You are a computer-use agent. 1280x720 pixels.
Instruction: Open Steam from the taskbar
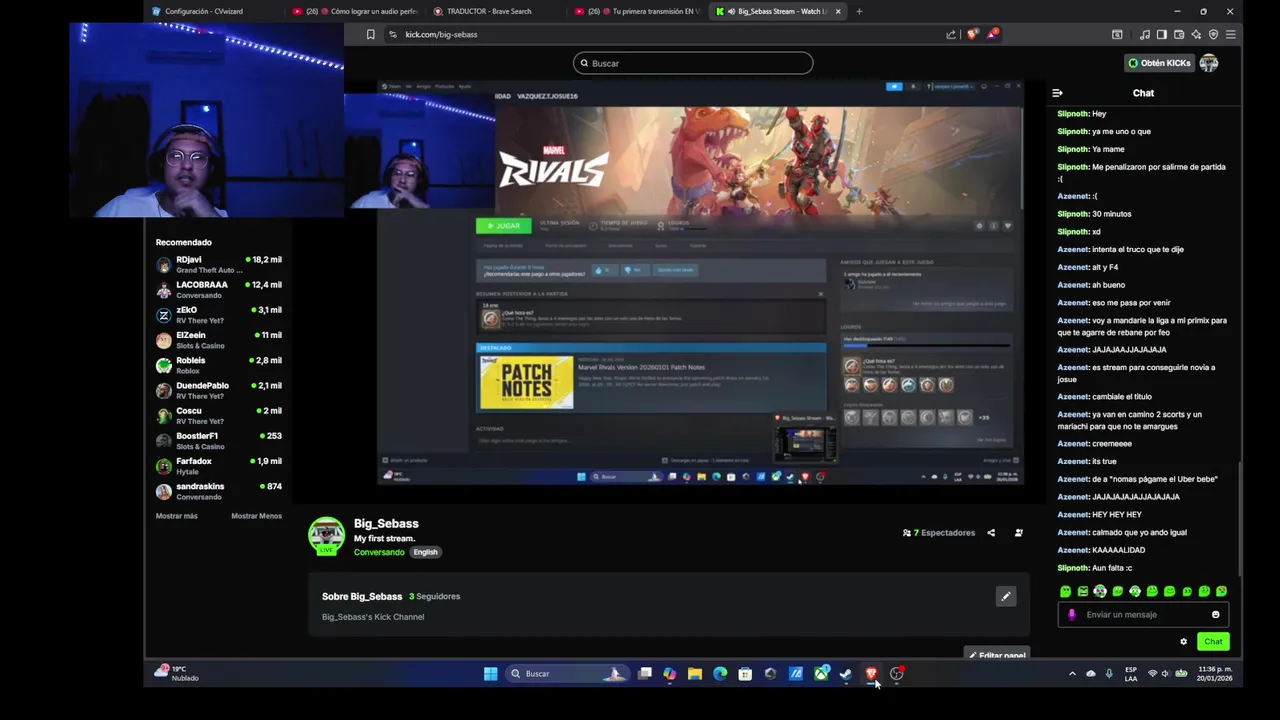click(x=846, y=674)
